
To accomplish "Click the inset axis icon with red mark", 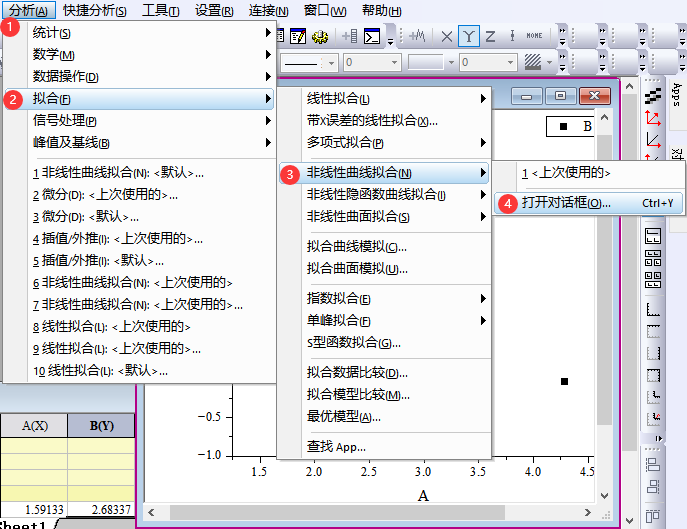I will 653,419.
